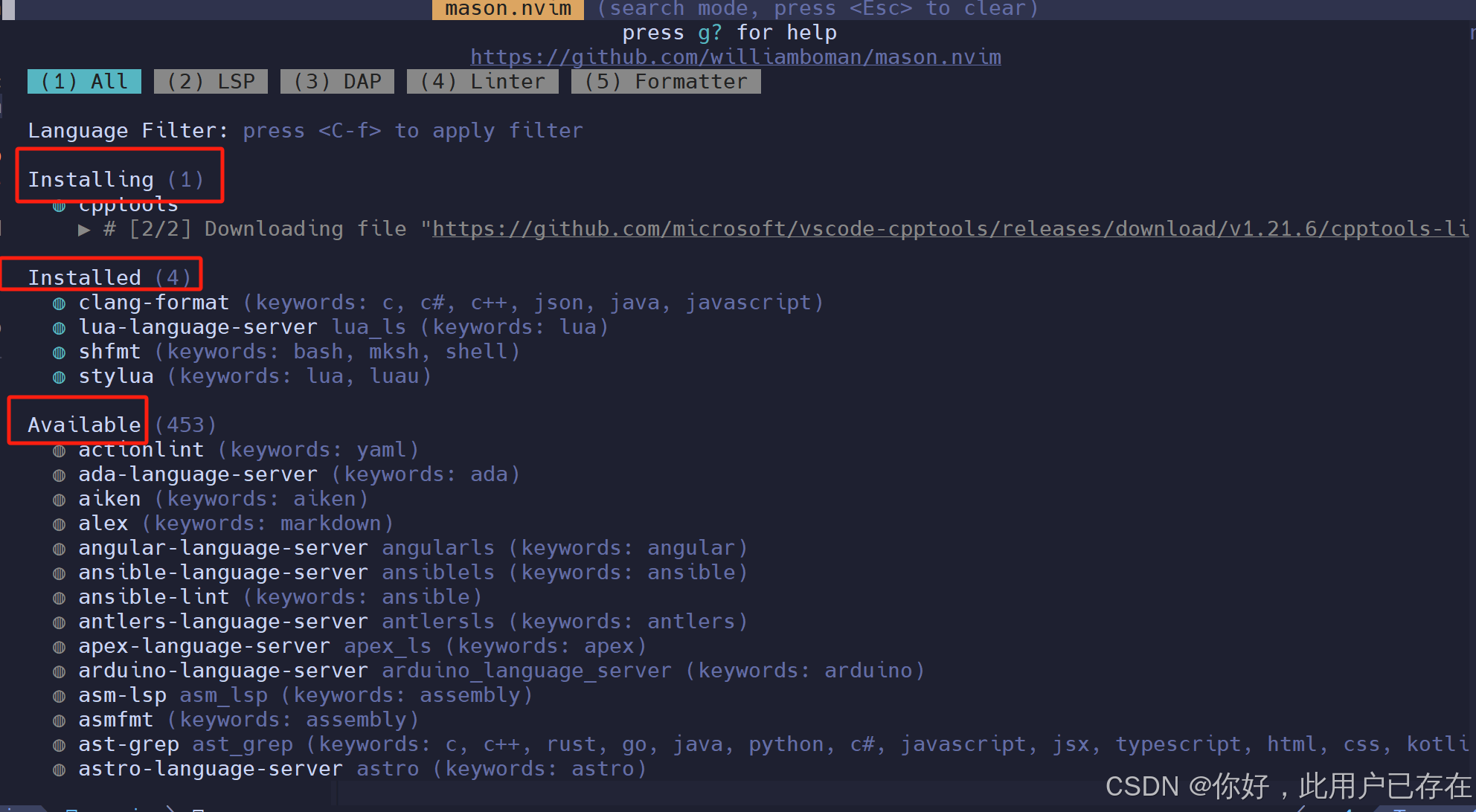This screenshot has height=812, width=1476.
Task: Switch to the (2) LSP tab
Action: (x=211, y=82)
